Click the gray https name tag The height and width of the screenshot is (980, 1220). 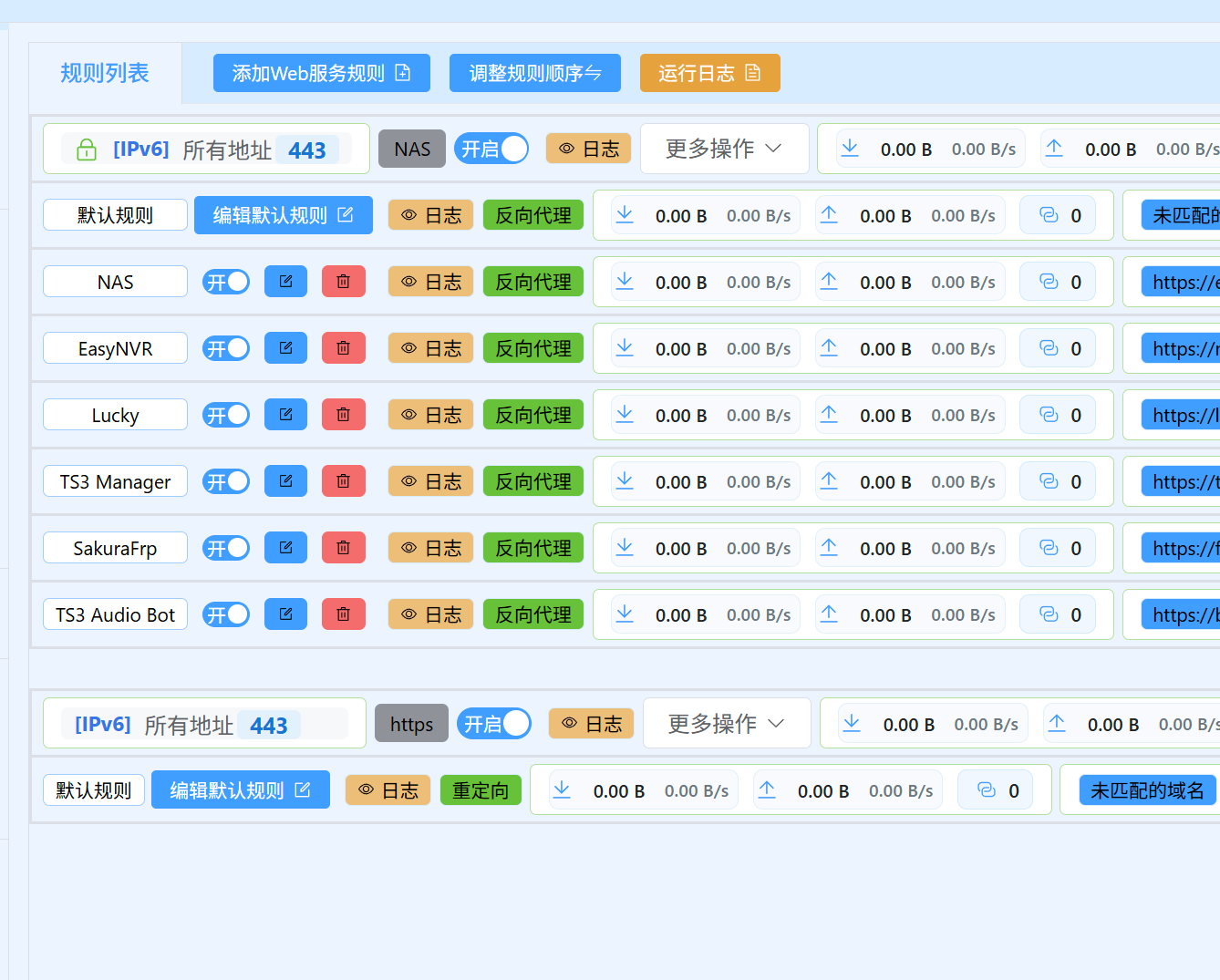412,724
